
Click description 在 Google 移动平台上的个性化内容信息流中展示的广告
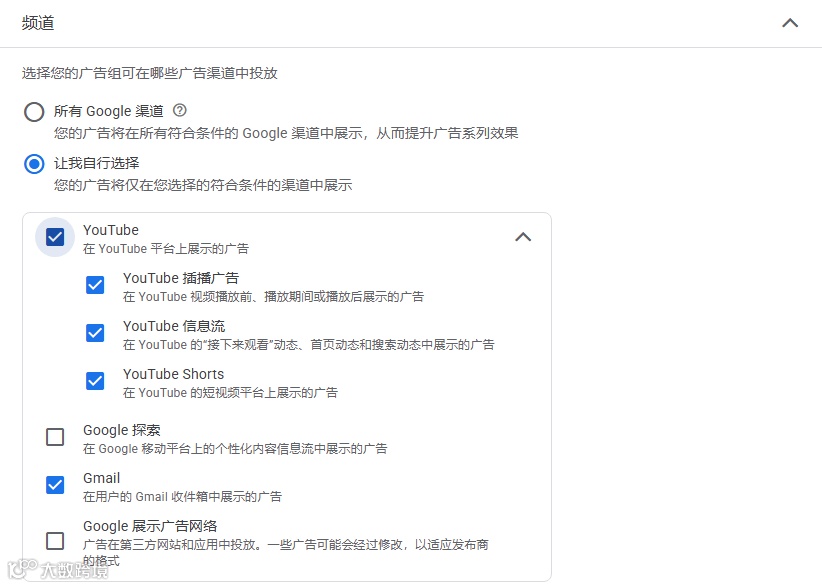(x=235, y=449)
